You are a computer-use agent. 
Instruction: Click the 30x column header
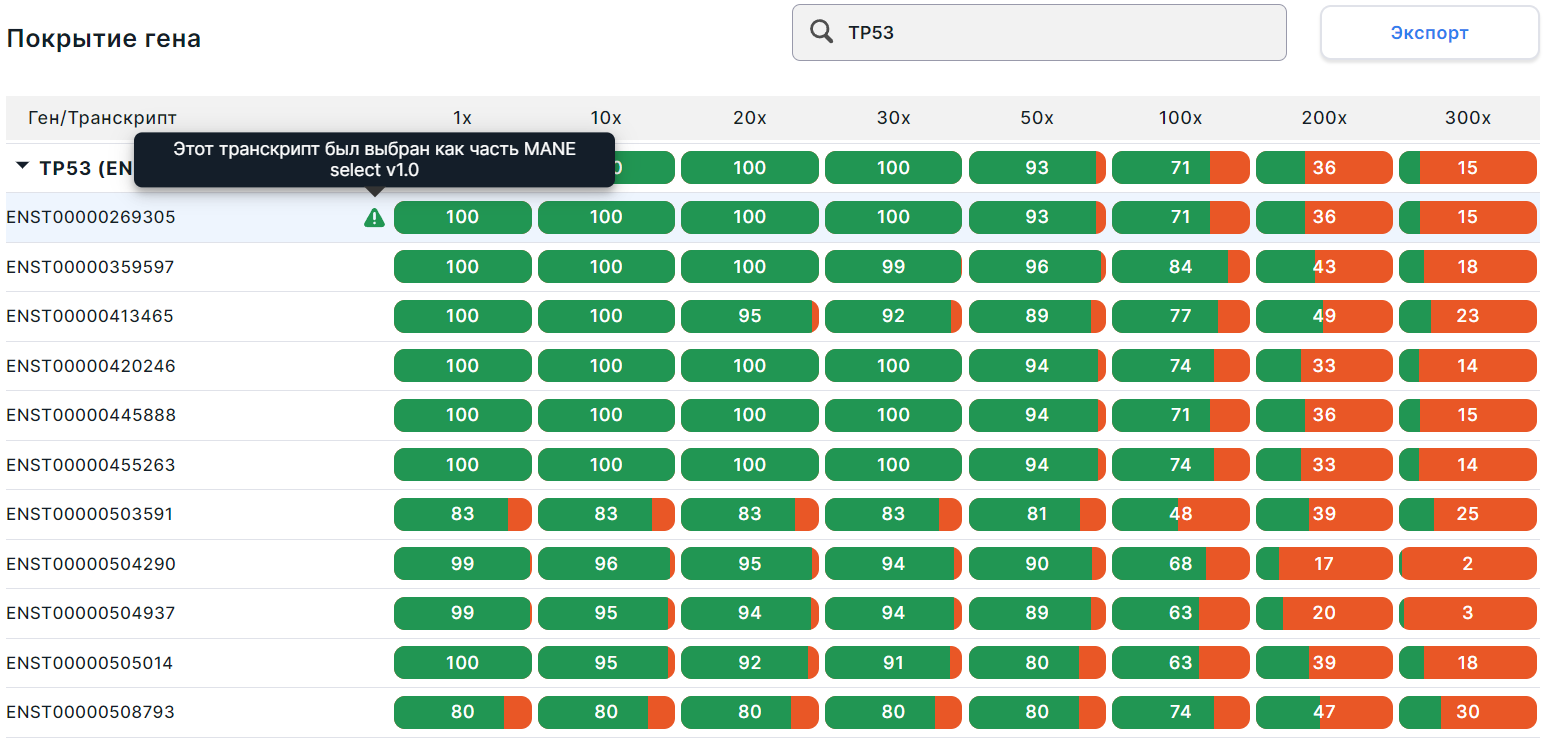[893, 118]
